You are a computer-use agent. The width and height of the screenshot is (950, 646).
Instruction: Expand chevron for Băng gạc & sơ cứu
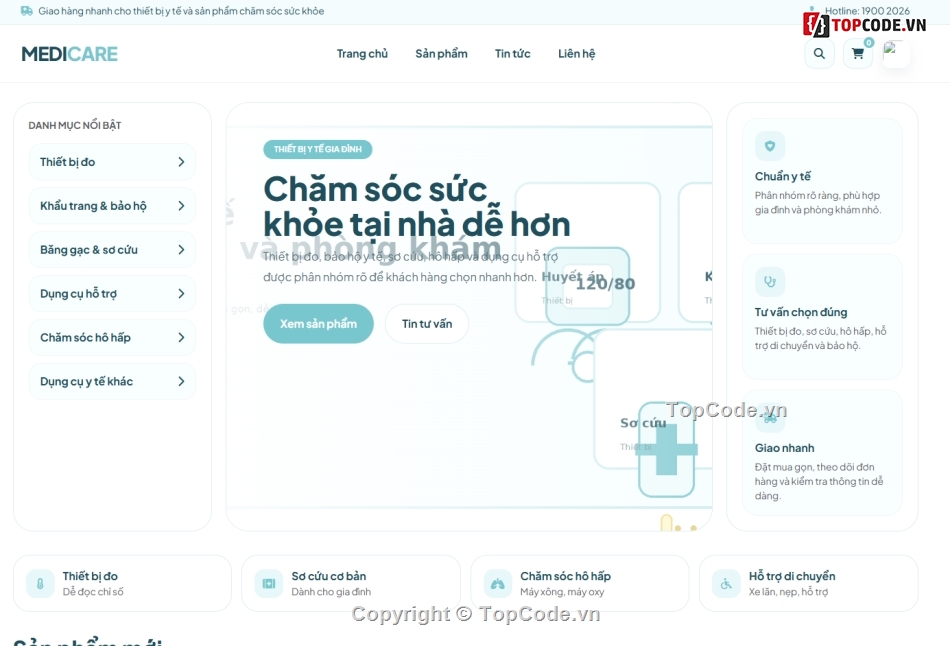pos(181,250)
